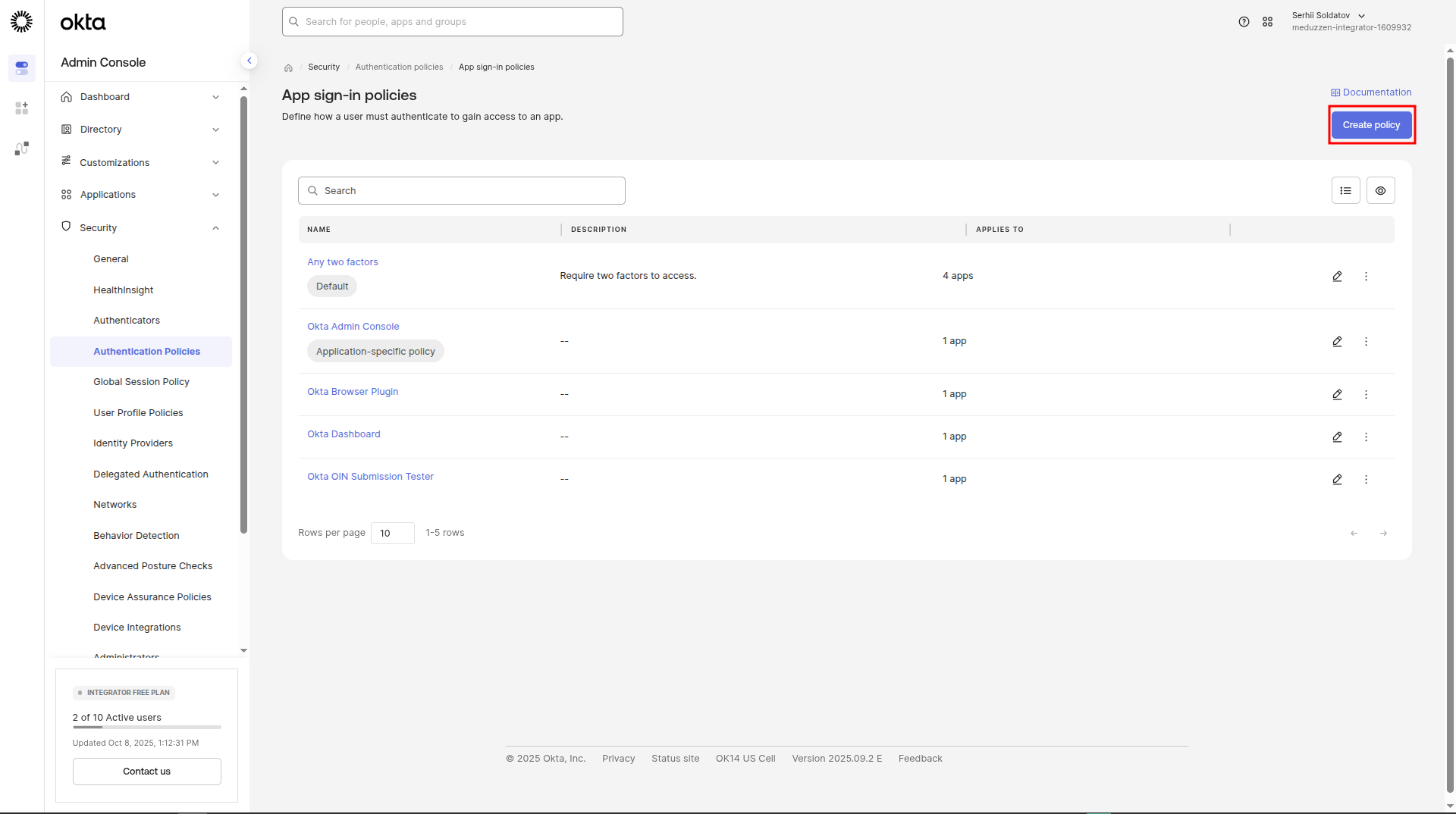Viewport: 1456px width, 814px height.
Task: Click the main page vertical scrollbar
Action: pyautogui.click(x=1450, y=424)
